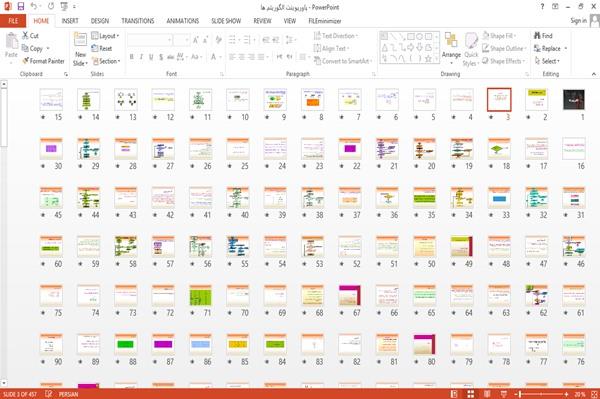This screenshot has height=399, width=600.
Task: Start Slide Show icon in status bar
Action: [504, 394]
